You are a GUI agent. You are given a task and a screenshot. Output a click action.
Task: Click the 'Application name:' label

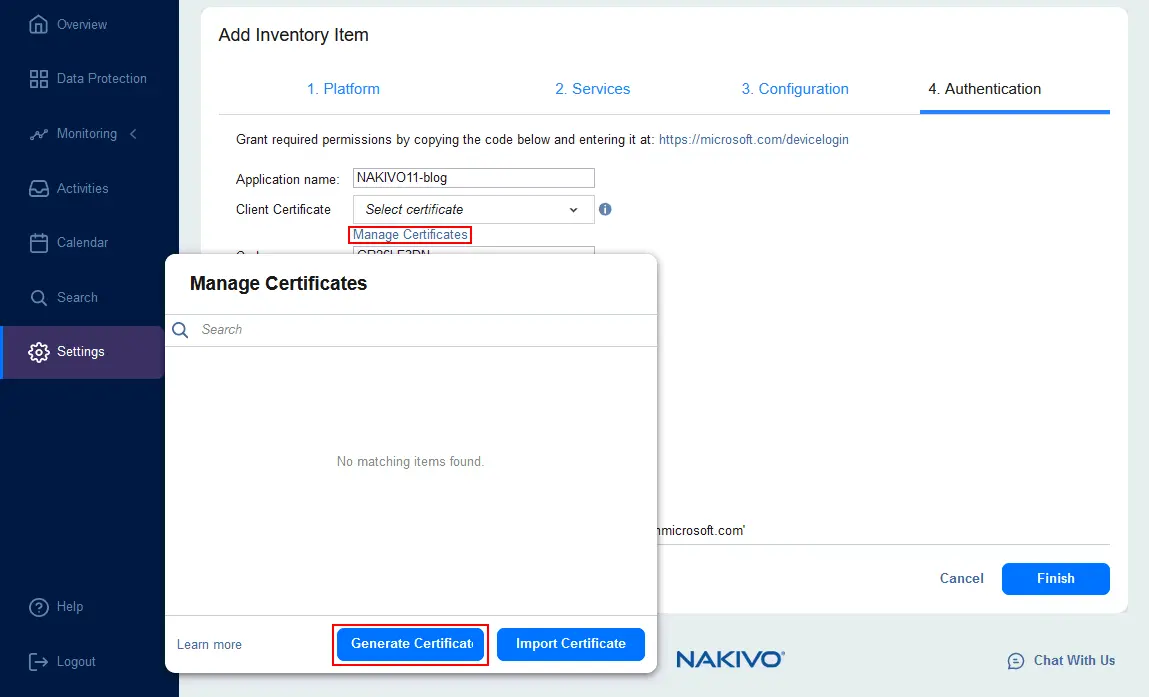[287, 180]
